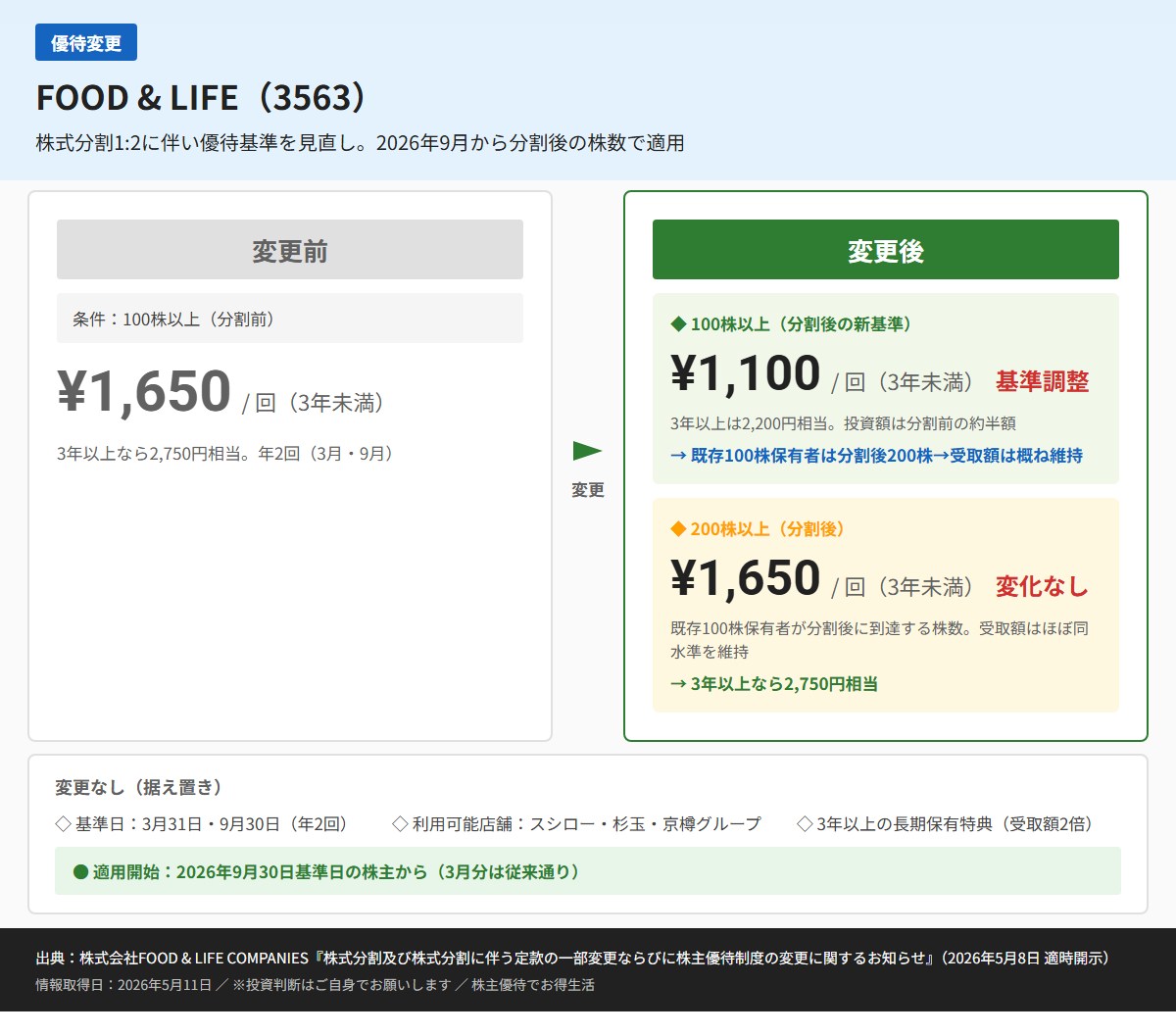Click the ¥1,650 amount in 変更前 panel
1176x1035 pixels.
coord(144,391)
